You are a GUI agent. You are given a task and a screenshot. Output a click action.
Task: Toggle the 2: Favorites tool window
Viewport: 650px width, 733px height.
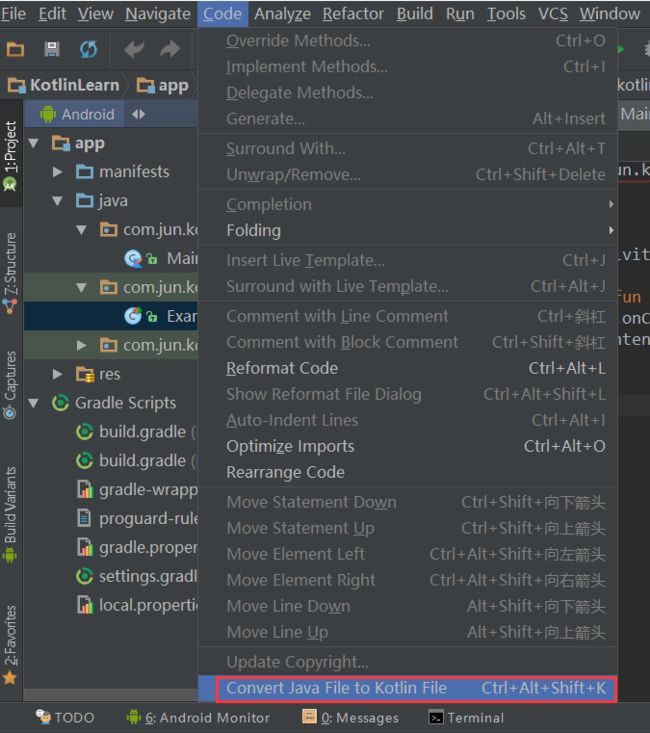pyautogui.click(x=11, y=644)
